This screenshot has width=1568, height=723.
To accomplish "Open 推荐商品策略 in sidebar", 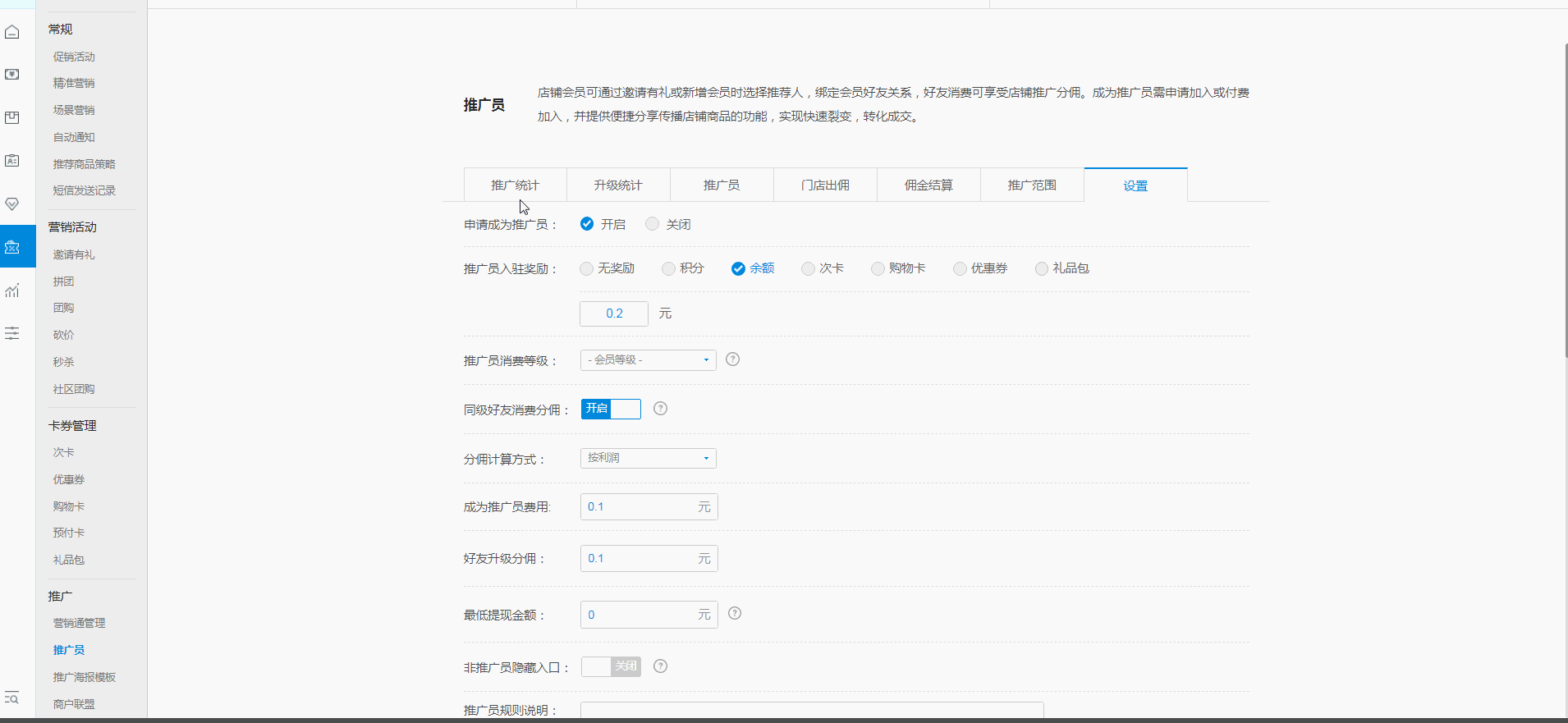I will click(x=85, y=164).
